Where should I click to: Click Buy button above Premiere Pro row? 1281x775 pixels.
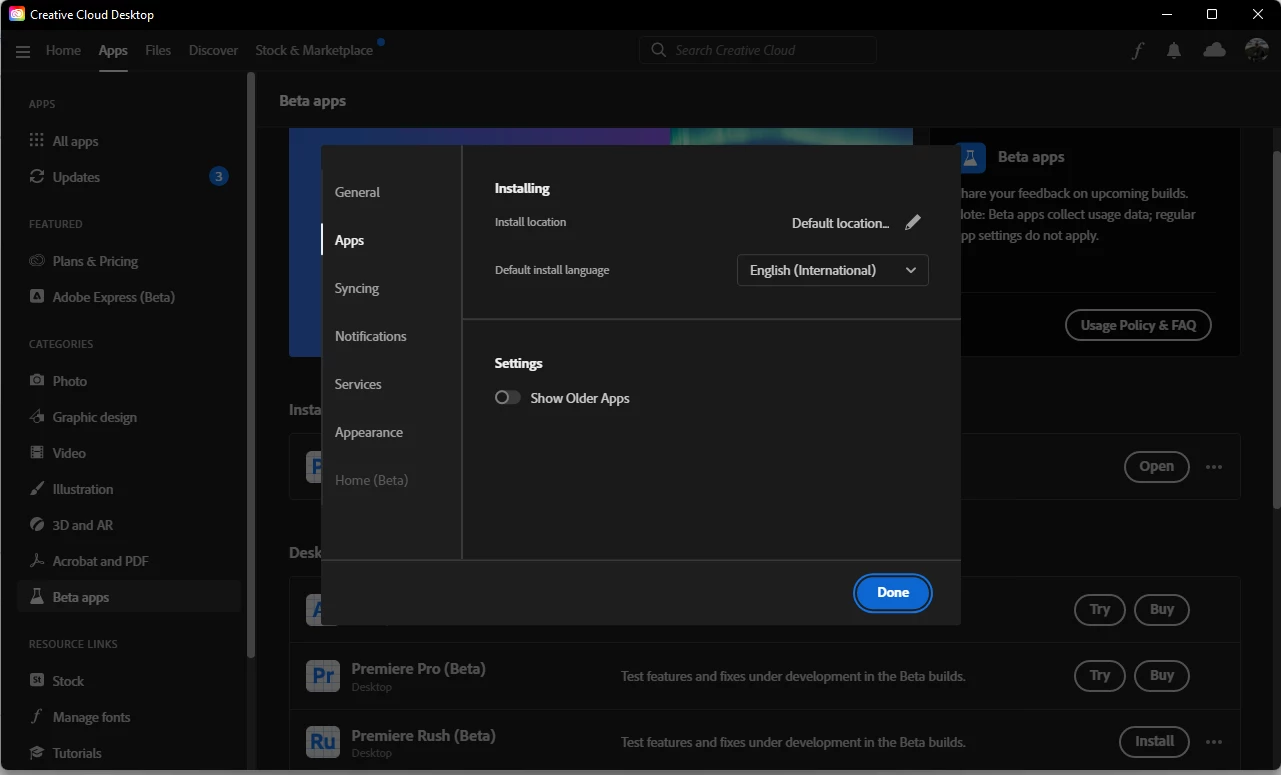[1162, 609]
